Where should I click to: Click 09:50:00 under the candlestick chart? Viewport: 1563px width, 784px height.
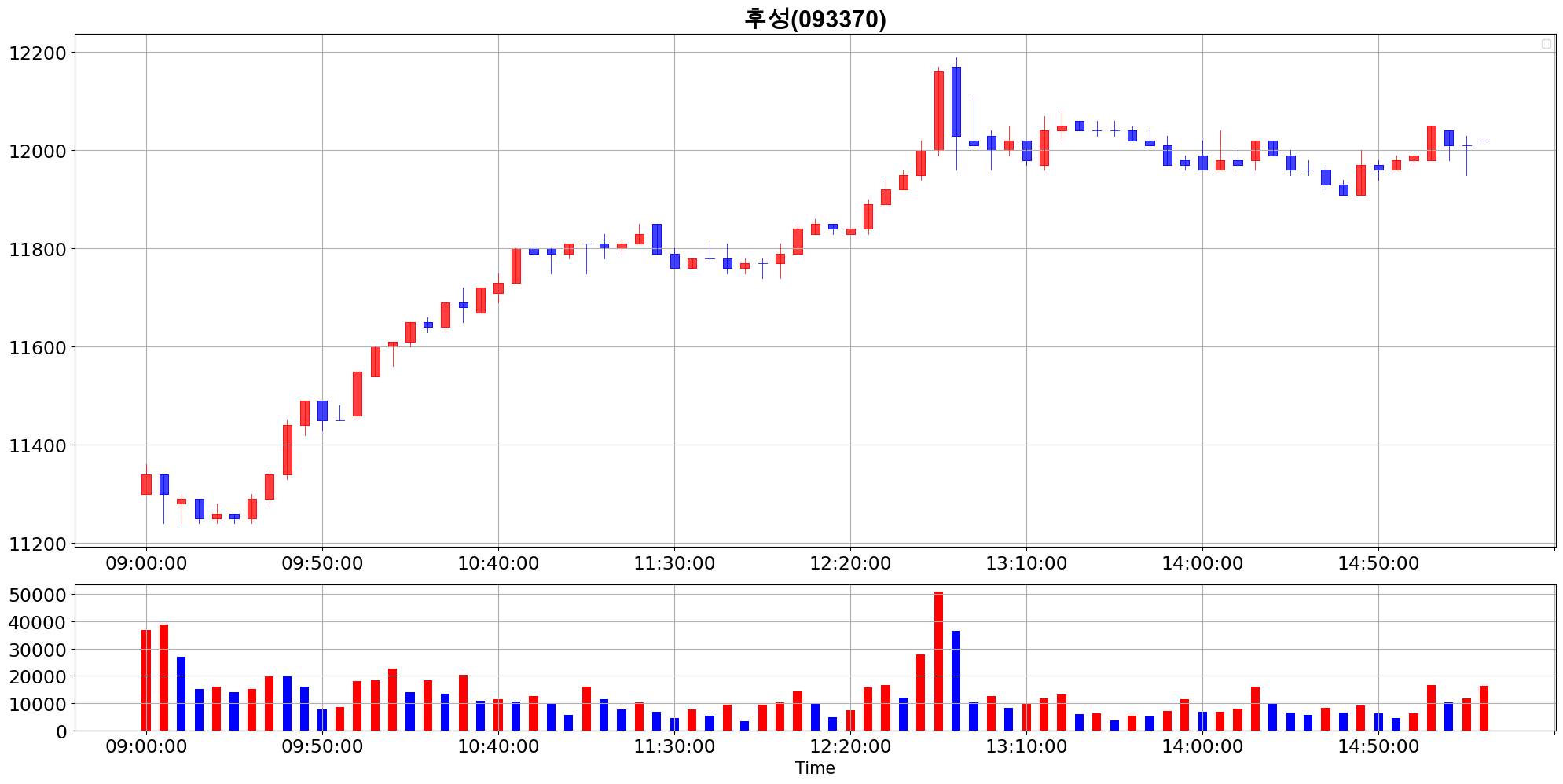(x=322, y=563)
